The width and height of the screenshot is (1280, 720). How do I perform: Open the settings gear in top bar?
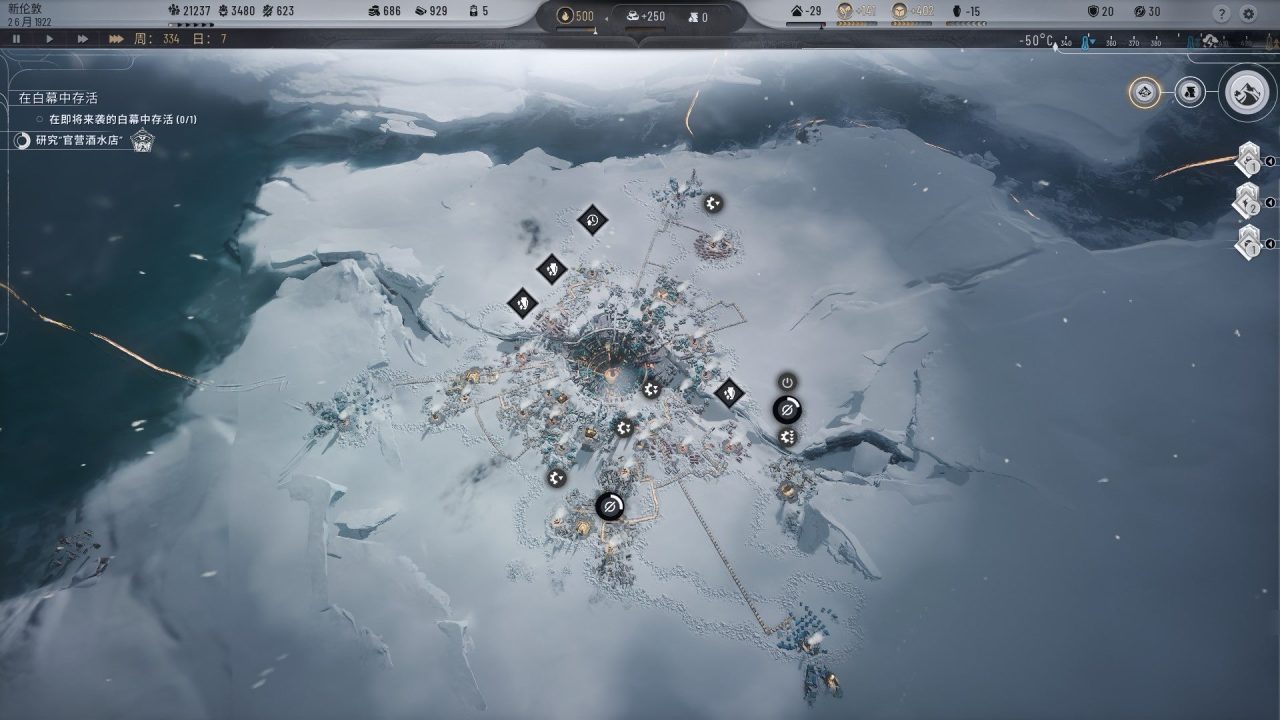(x=1248, y=14)
